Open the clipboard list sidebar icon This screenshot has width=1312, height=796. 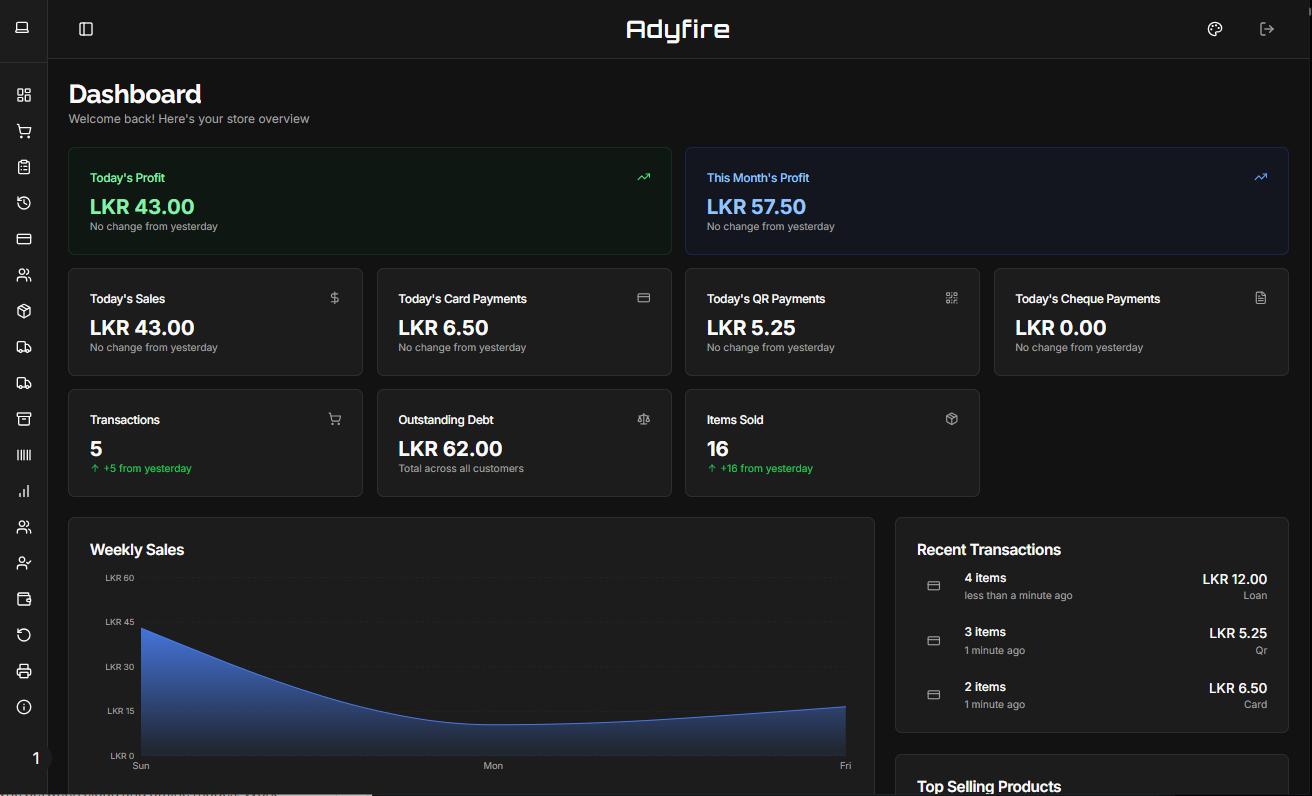(x=24, y=167)
